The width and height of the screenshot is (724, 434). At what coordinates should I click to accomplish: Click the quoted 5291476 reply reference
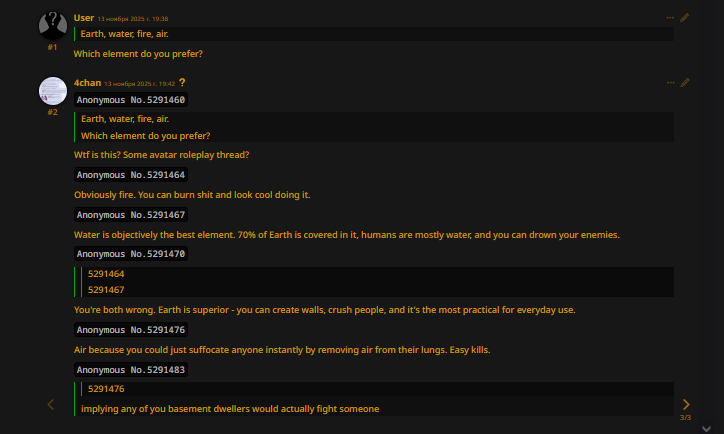(106, 389)
